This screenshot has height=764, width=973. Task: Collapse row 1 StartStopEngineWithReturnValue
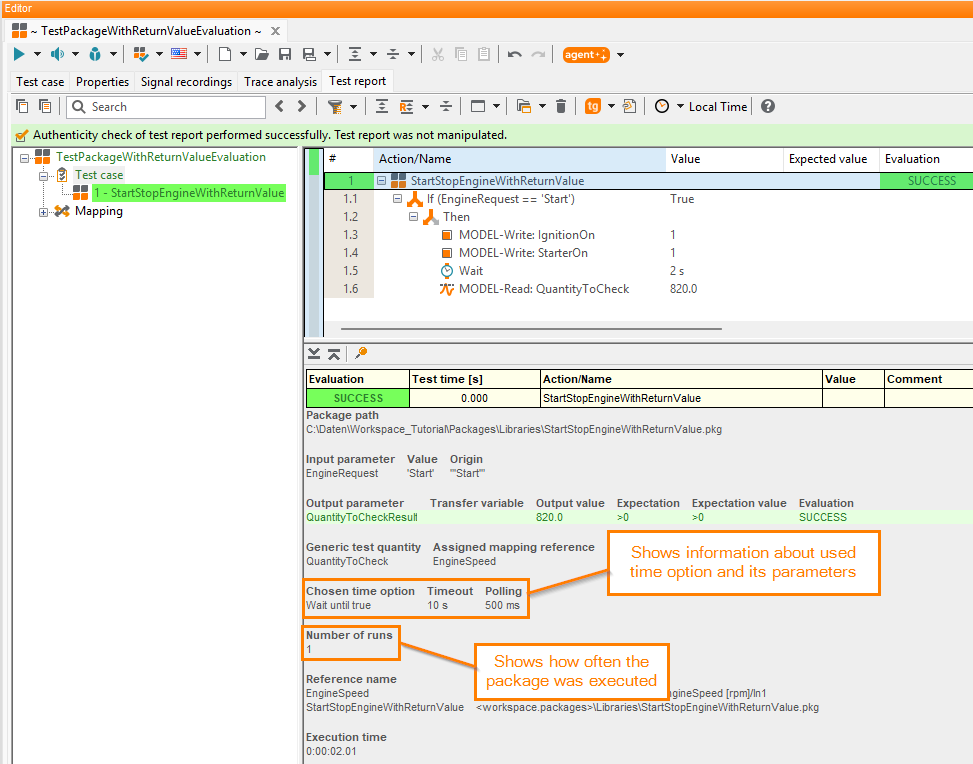(x=382, y=181)
